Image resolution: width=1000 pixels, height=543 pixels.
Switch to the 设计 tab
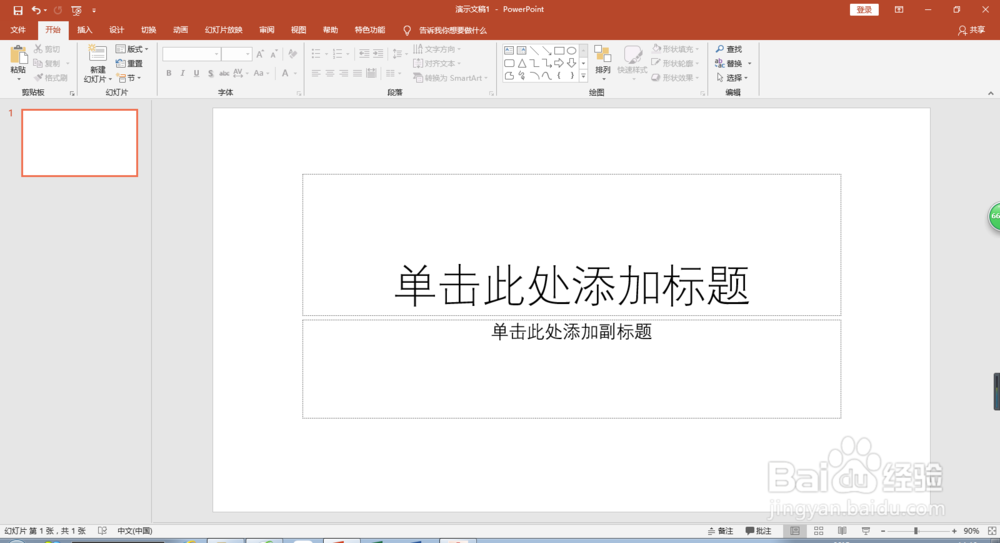117,30
